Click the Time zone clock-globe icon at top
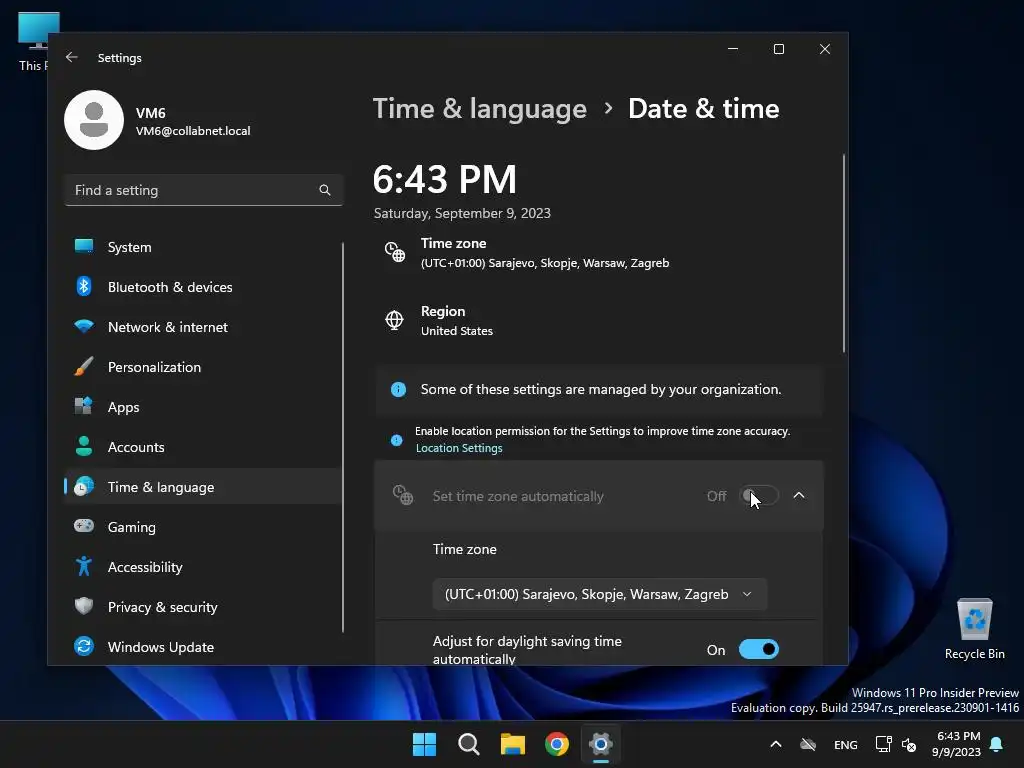The width and height of the screenshot is (1024, 768). tap(394, 252)
